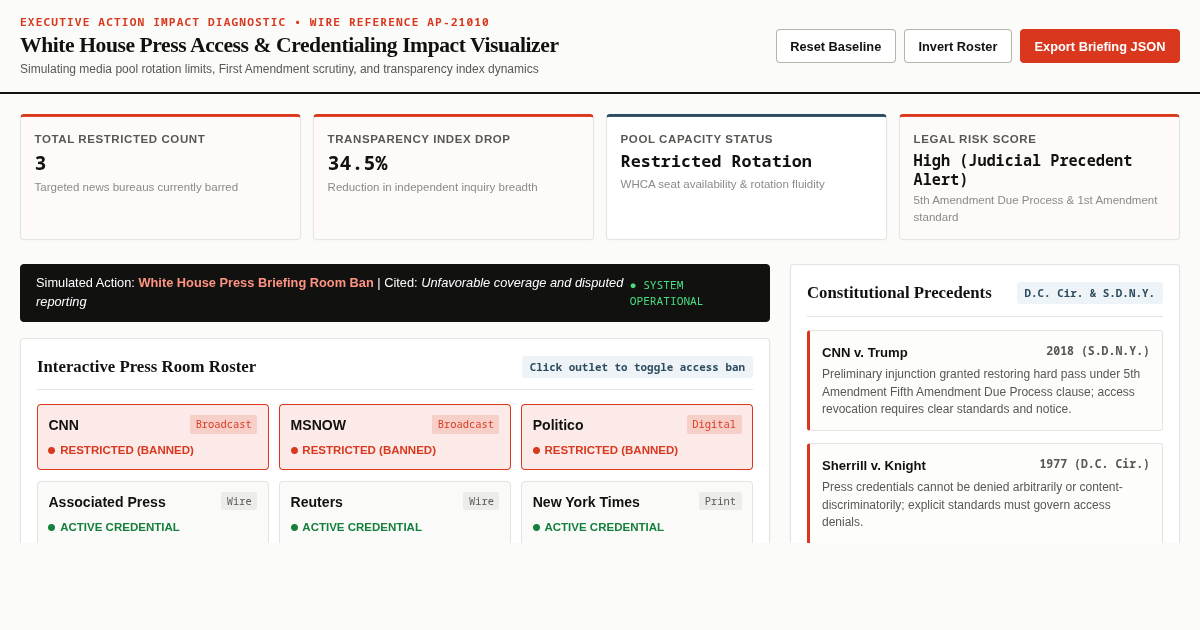
Task: Click the Interactive Press Room Roster heading
Action: point(147,367)
